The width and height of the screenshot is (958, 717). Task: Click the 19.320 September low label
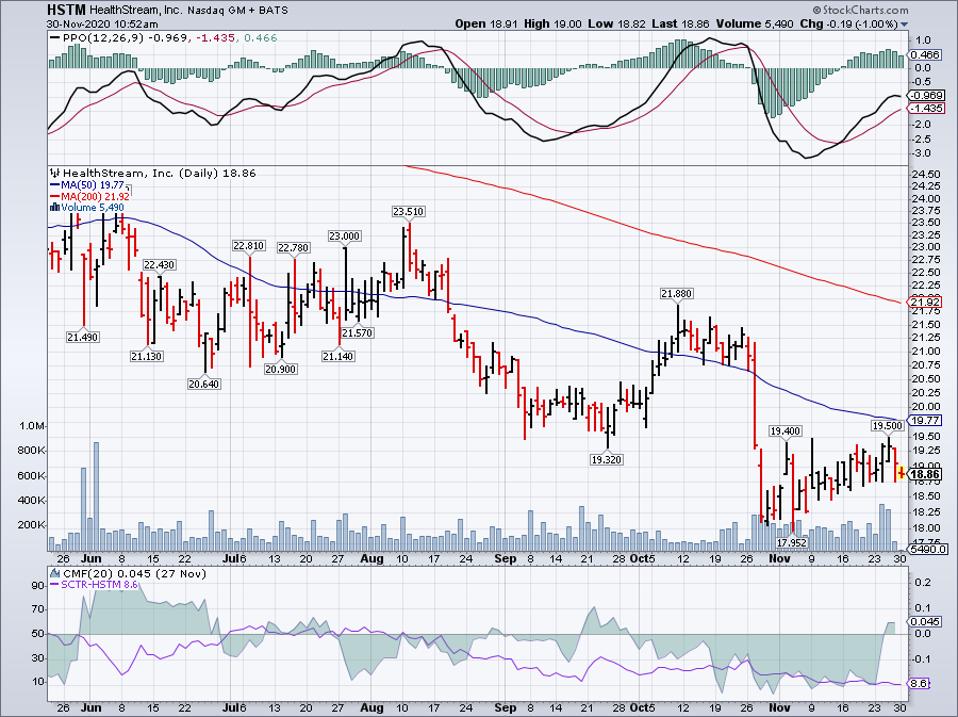[x=607, y=459]
